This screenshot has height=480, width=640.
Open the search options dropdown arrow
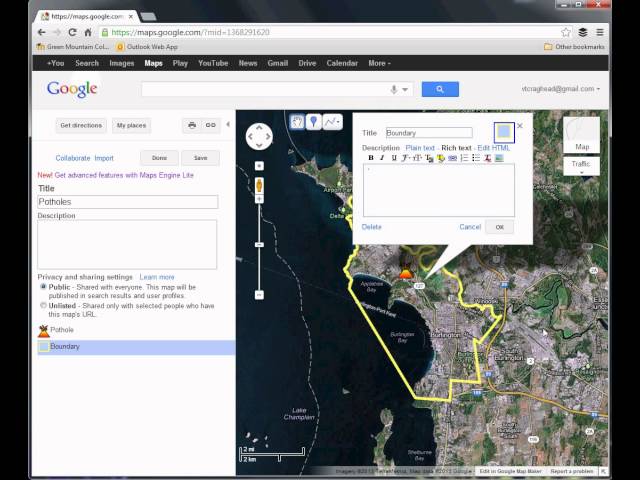[405, 89]
